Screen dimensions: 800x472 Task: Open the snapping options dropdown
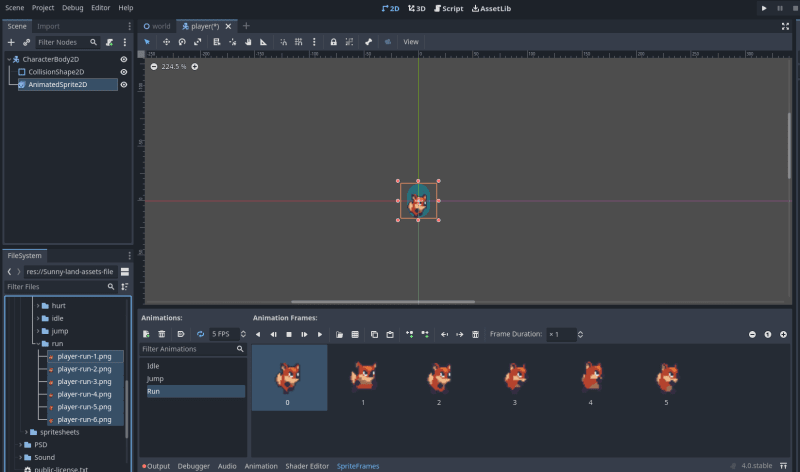pyautogui.click(x=314, y=42)
